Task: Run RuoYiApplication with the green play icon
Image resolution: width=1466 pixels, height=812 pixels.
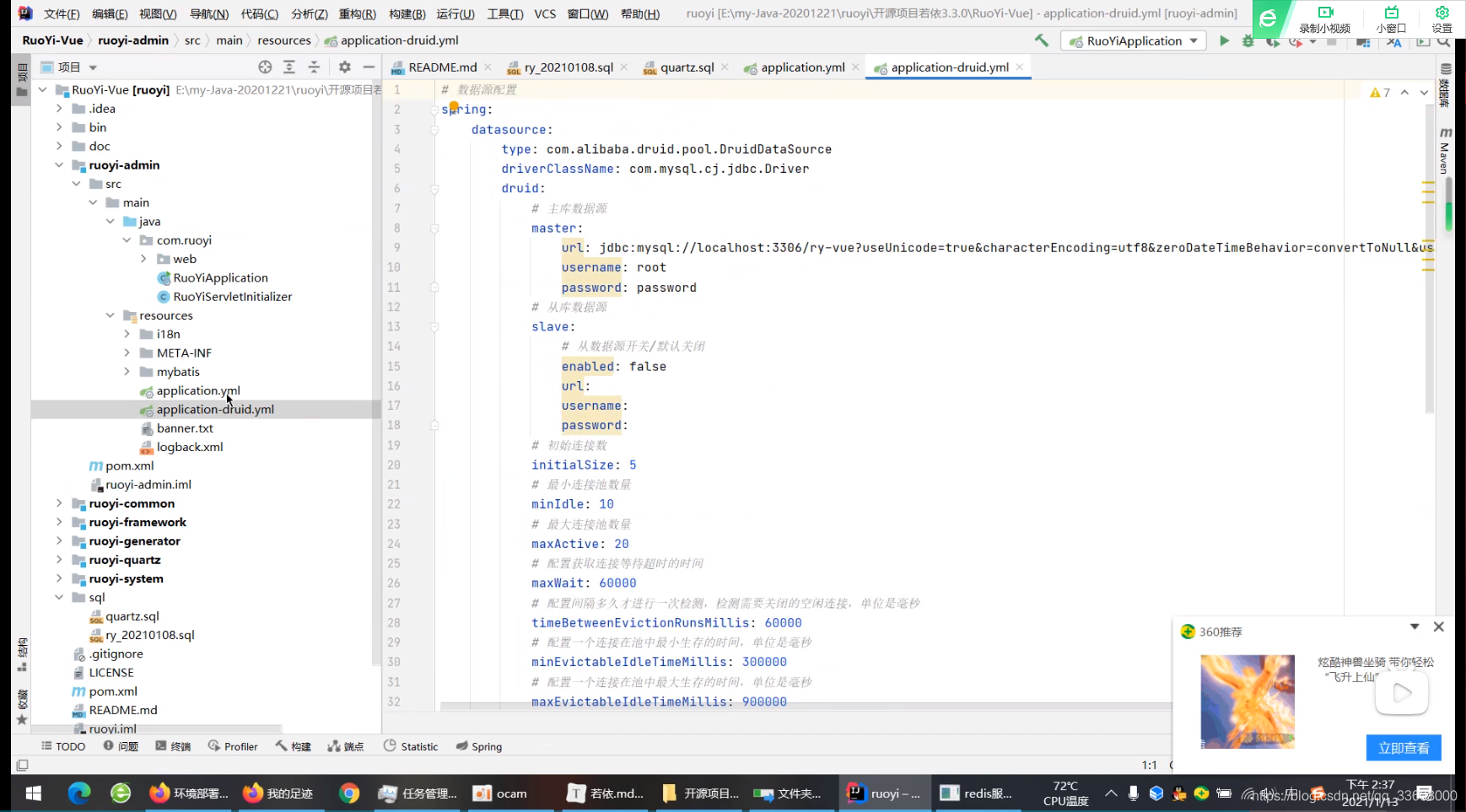Action: [1224, 40]
